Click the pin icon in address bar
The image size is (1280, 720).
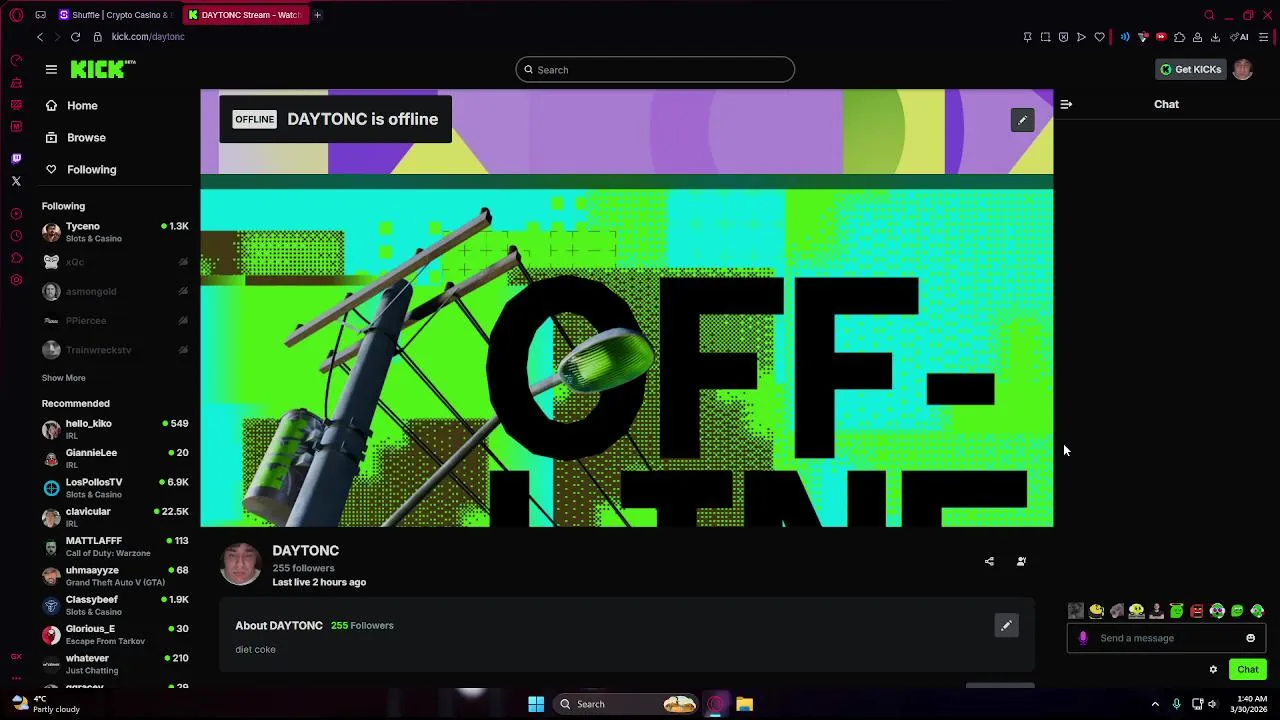click(1027, 37)
